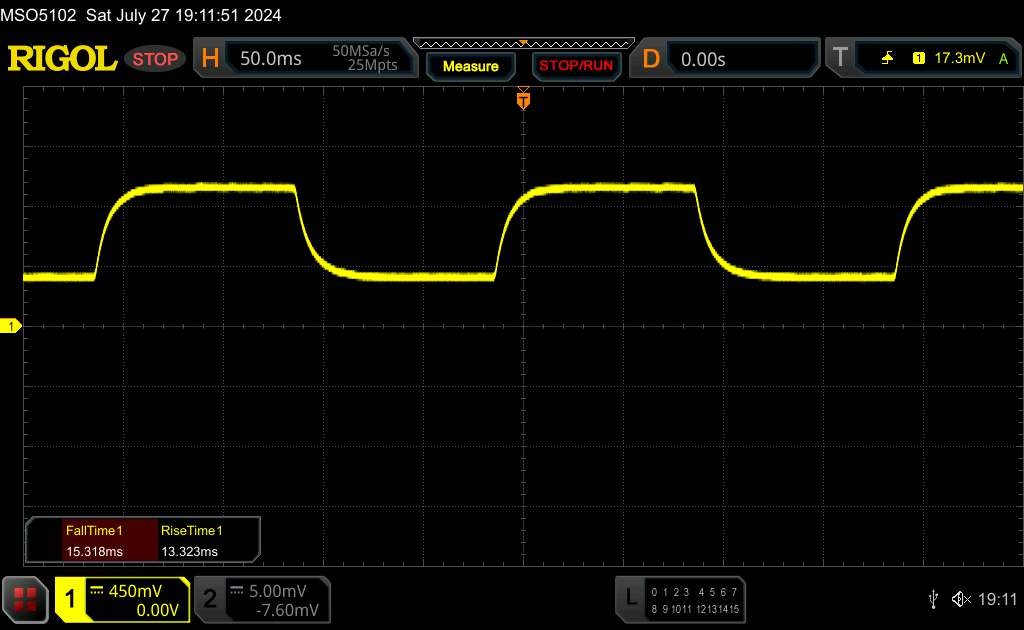1024x630 pixels.
Task: Click digital channels 8-15 row
Action: tap(694, 609)
